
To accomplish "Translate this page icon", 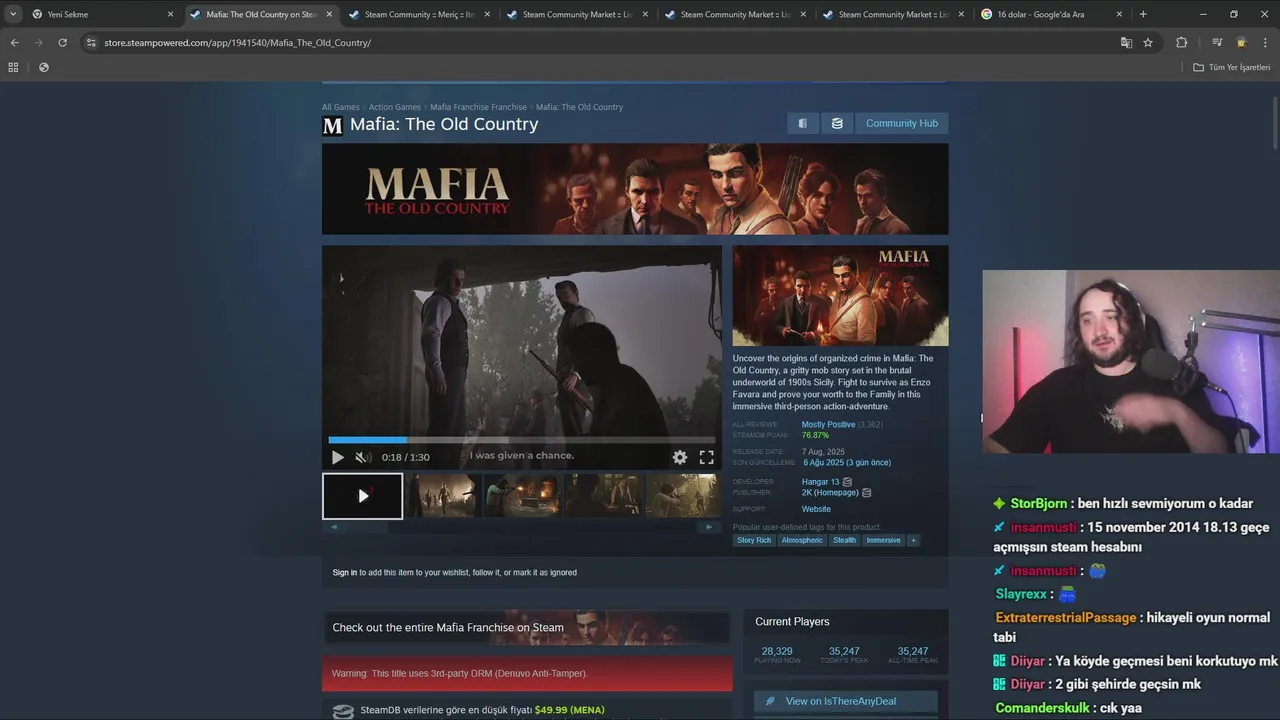I will pyautogui.click(x=1126, y=43).
